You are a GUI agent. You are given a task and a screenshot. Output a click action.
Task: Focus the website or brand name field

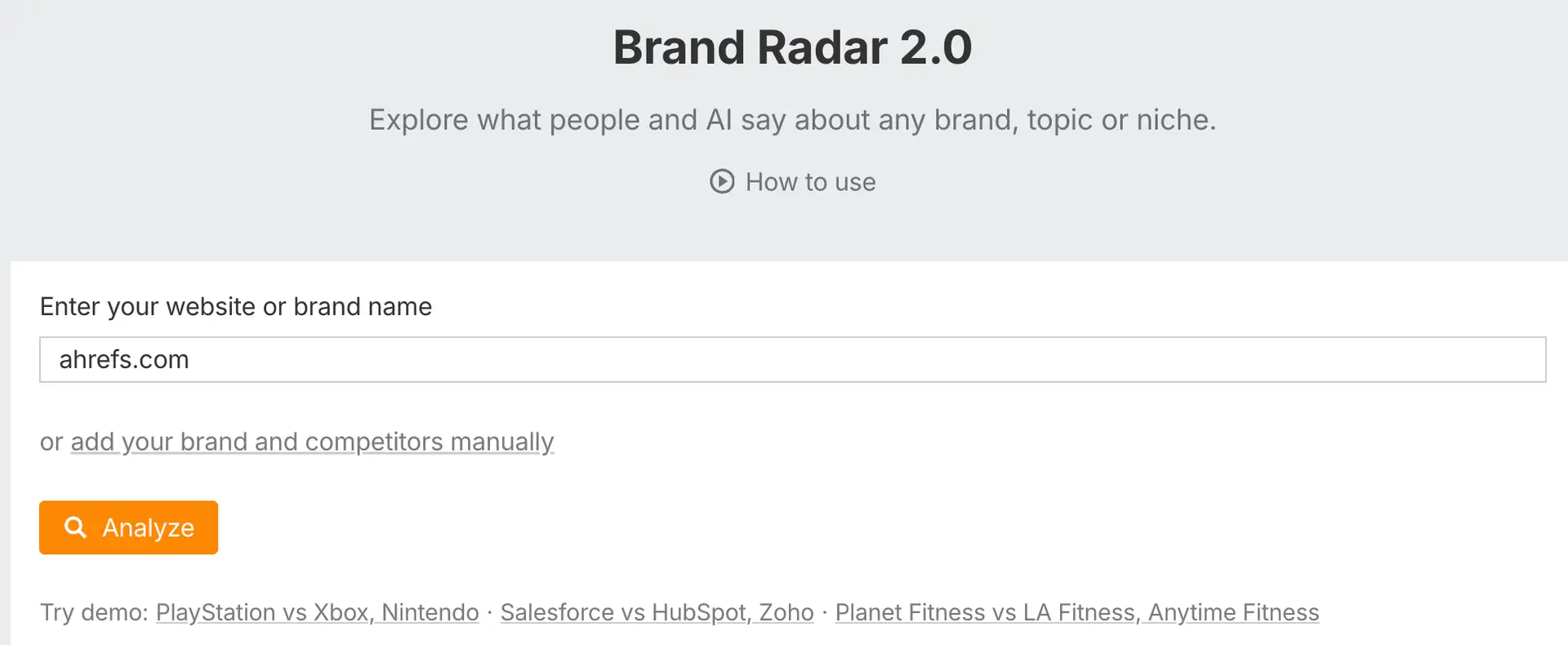793,359
